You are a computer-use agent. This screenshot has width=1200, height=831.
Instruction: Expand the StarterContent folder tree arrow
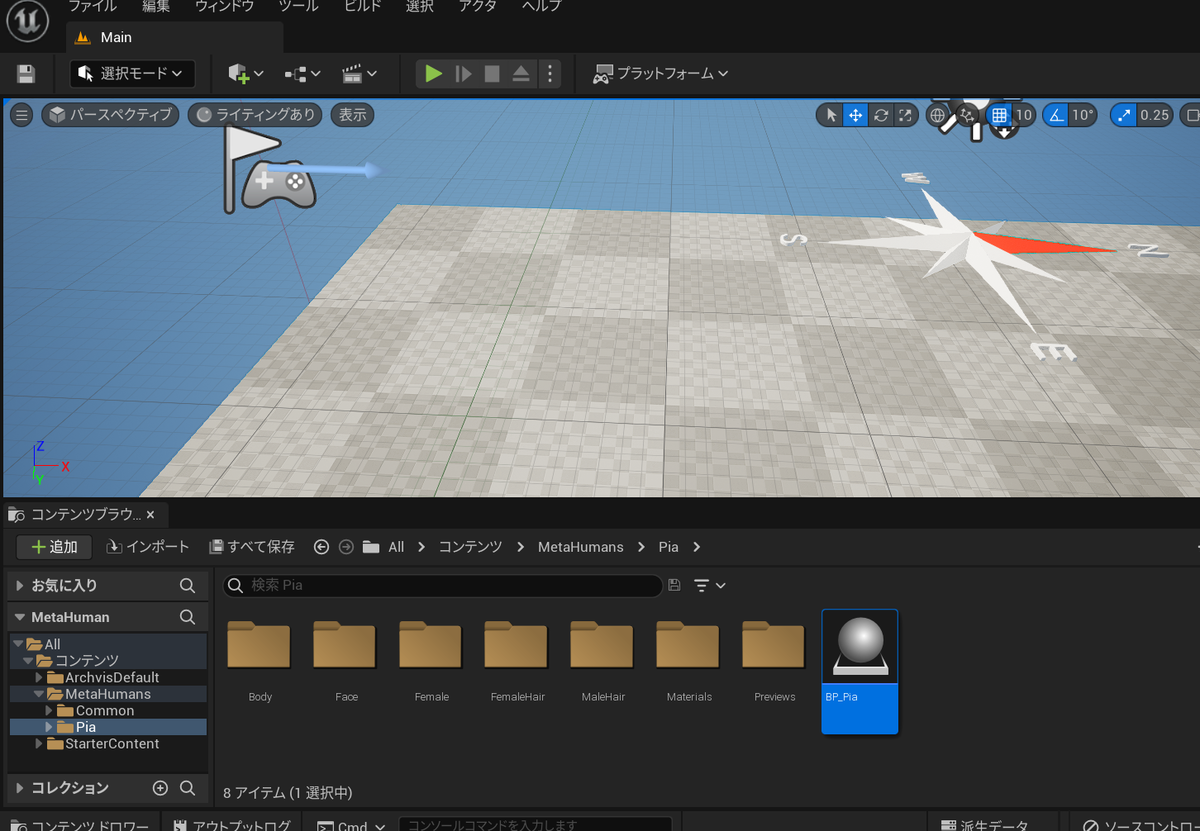pyautogui.click(x=40, y=744)
